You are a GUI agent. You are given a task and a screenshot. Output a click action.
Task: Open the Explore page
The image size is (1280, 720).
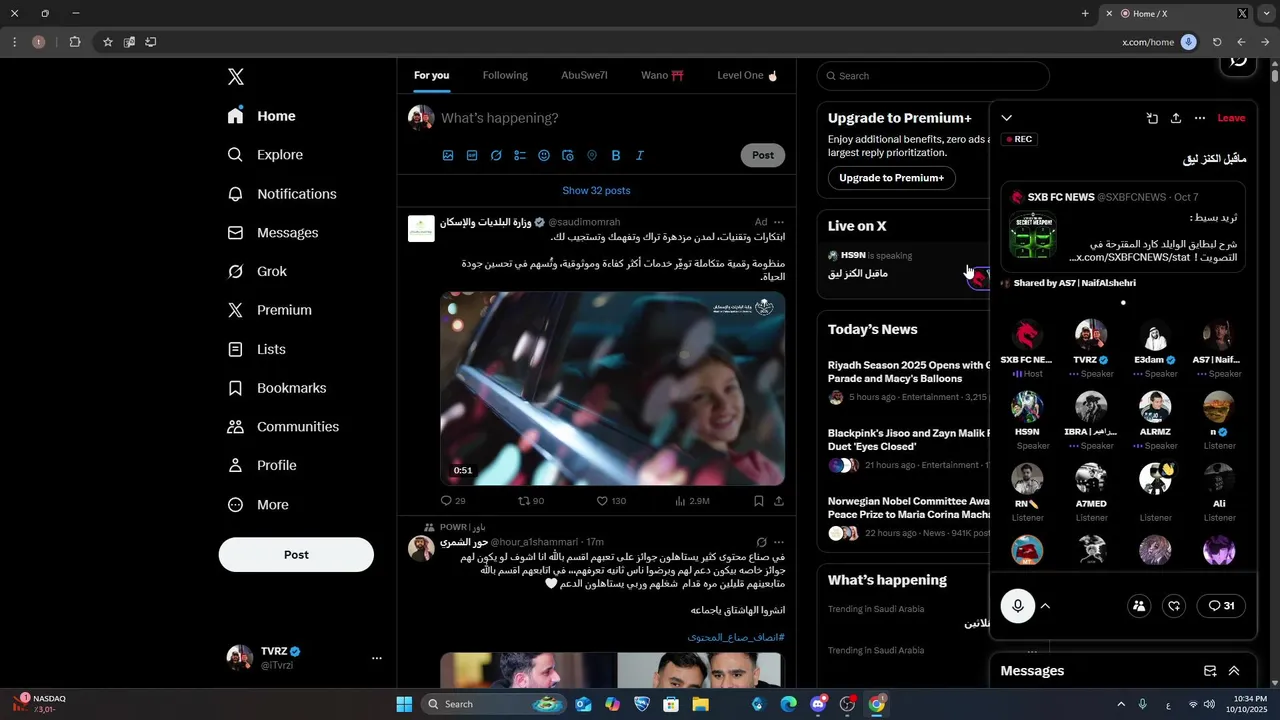point(265,155)
